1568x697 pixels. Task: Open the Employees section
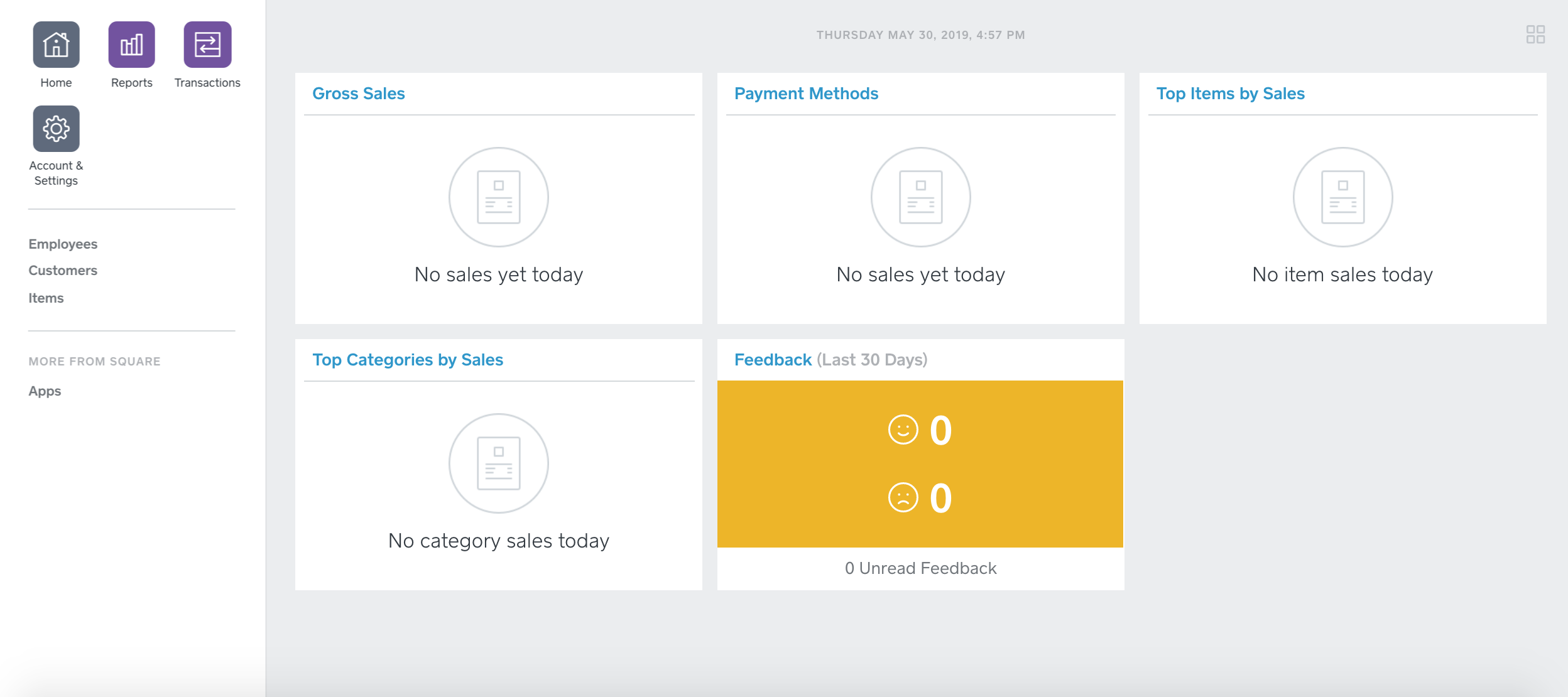(x=62, y=244)
